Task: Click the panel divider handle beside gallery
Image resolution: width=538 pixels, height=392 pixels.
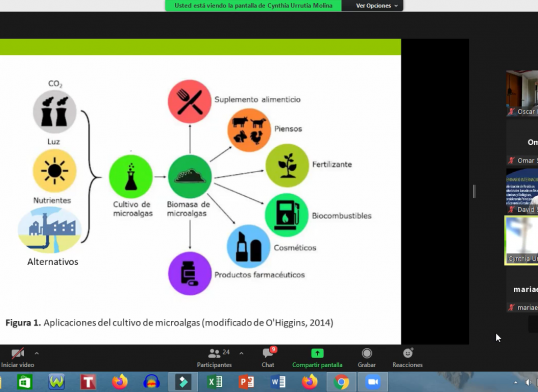Action: 474,191
